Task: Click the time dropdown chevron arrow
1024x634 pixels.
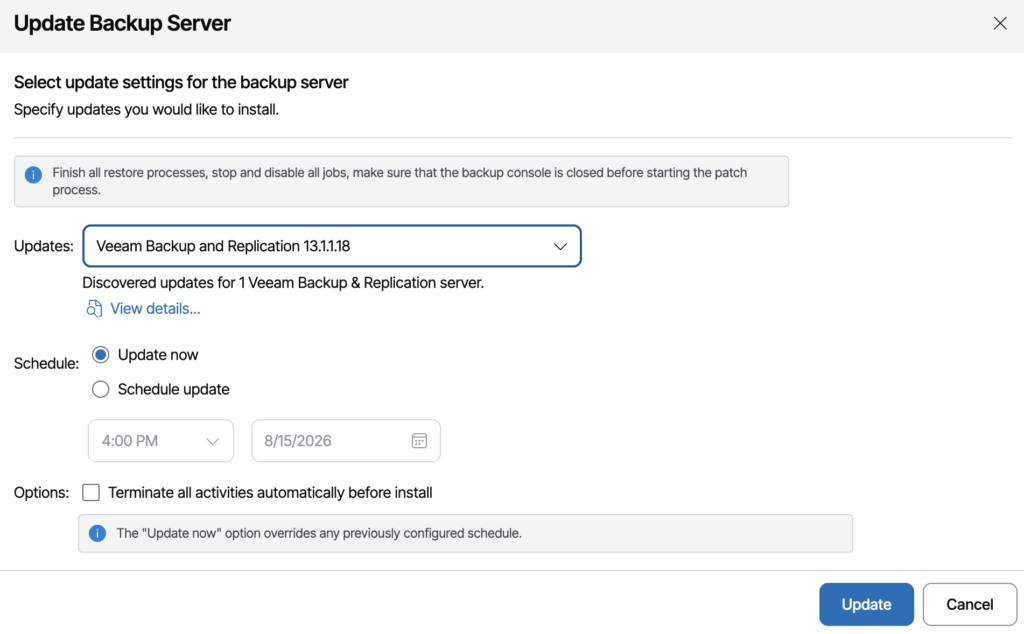Action: pyautogui.click(x=212, y=441)
